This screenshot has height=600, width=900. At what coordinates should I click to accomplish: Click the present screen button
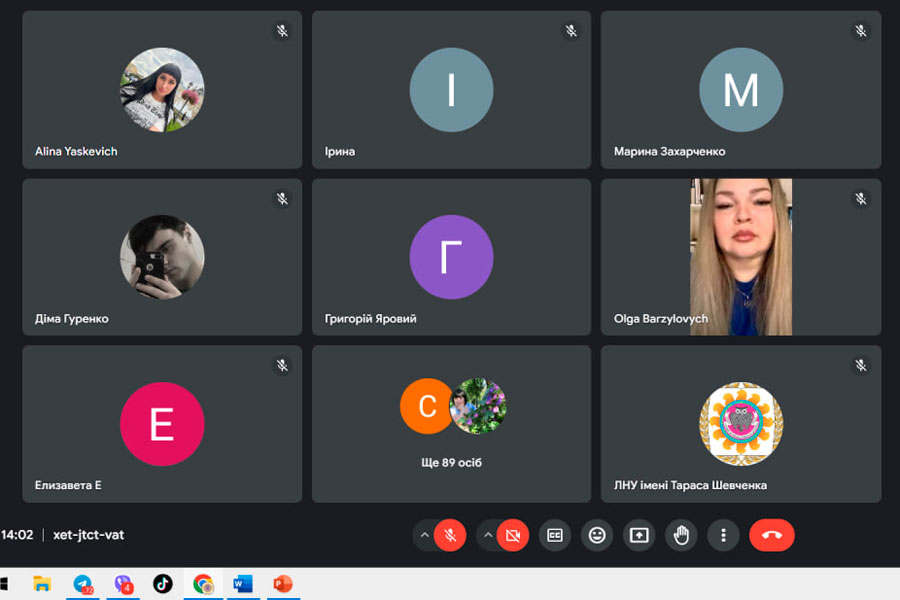639,535
